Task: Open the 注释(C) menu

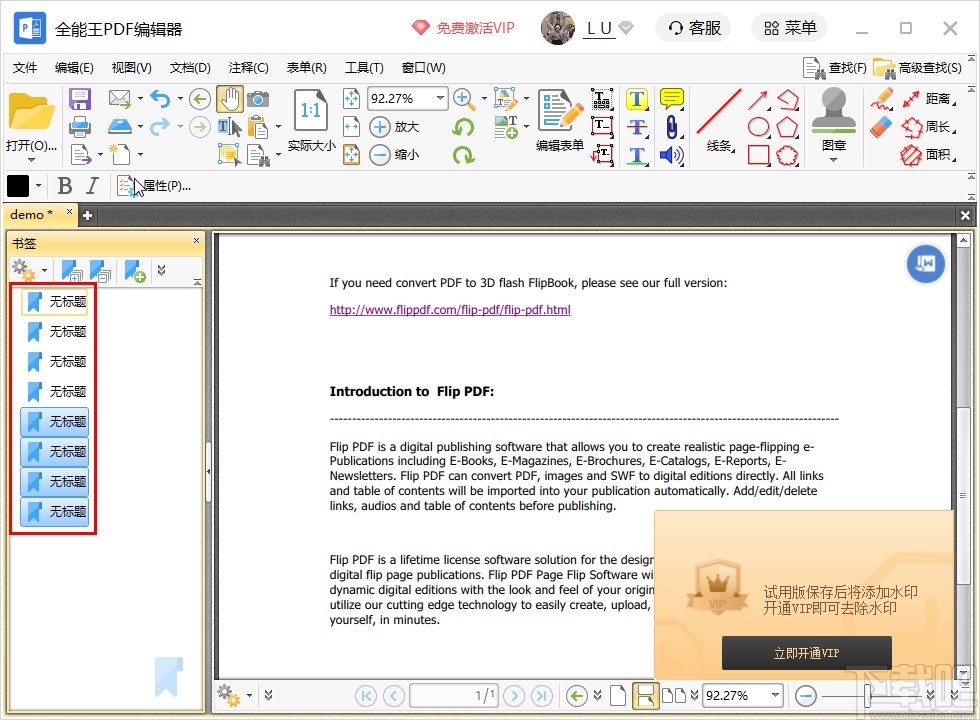Action: point(248,68)
